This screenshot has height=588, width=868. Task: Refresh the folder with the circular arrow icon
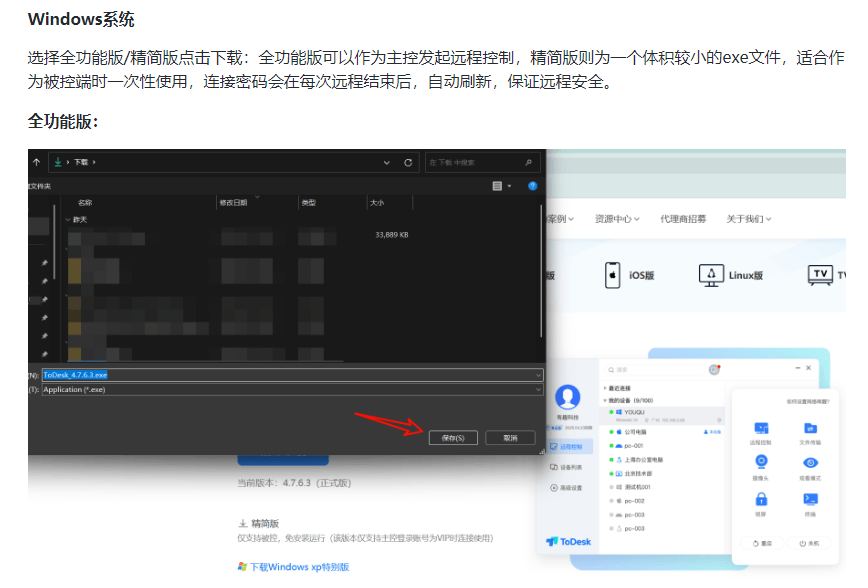pyautogui.click(x=408, y=163)
